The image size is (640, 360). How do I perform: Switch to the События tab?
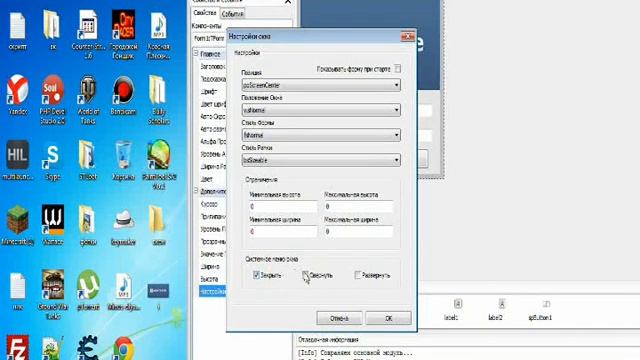[x=232, y=14]
